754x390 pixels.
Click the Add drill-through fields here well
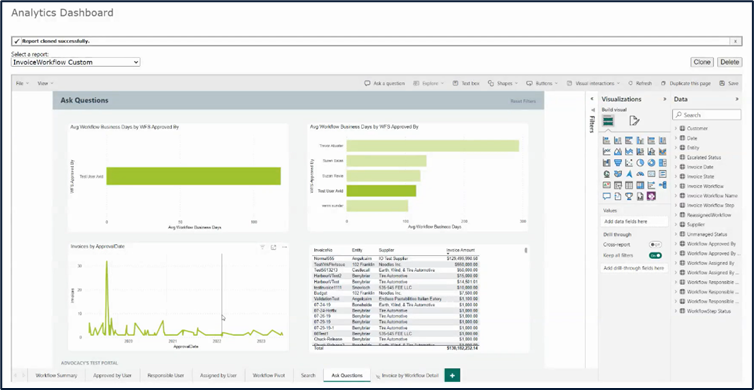634,268
